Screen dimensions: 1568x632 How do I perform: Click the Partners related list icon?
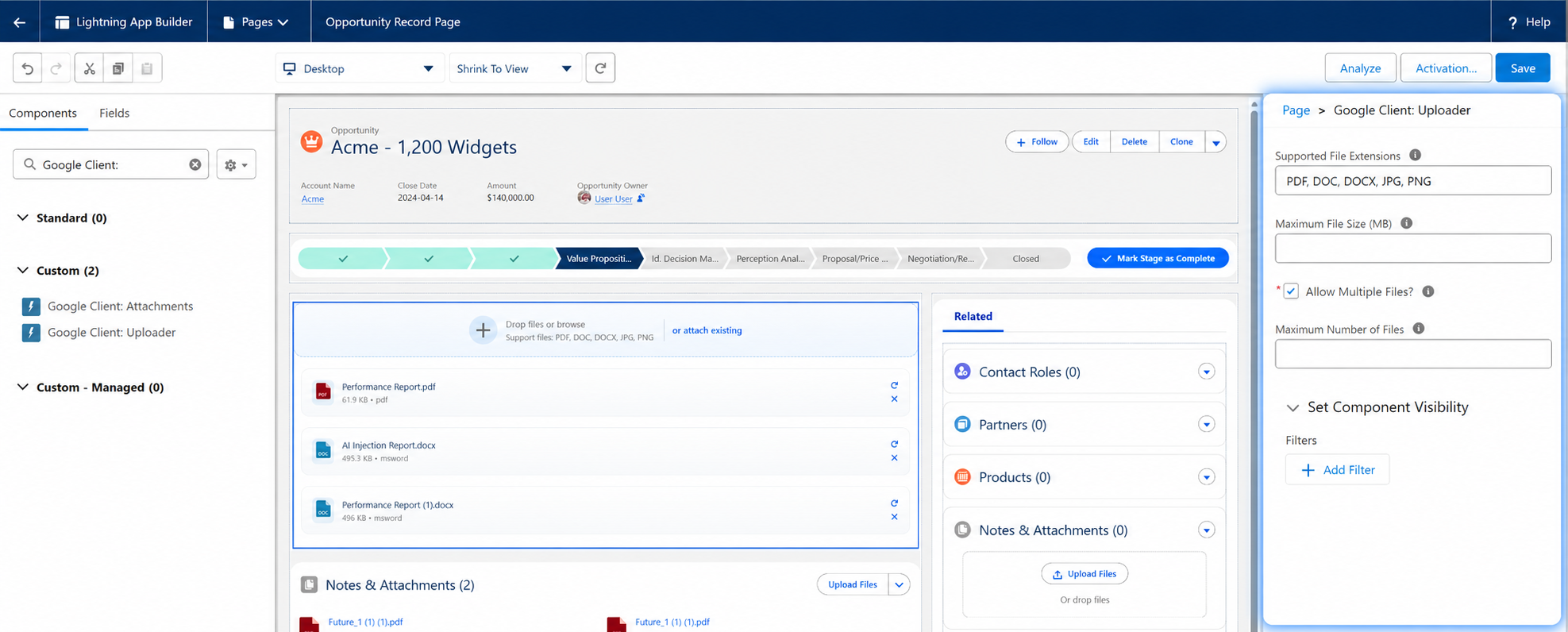[x=962, y=424]
